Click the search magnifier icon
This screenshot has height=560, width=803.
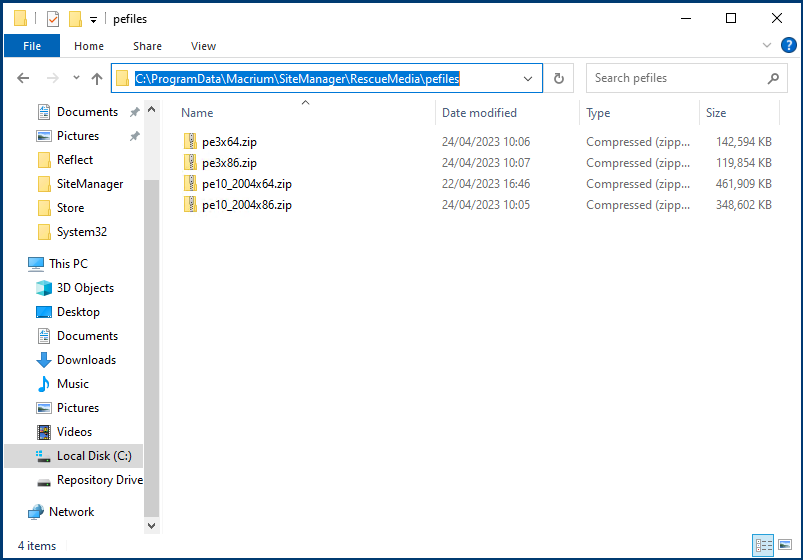click(773, 78)
